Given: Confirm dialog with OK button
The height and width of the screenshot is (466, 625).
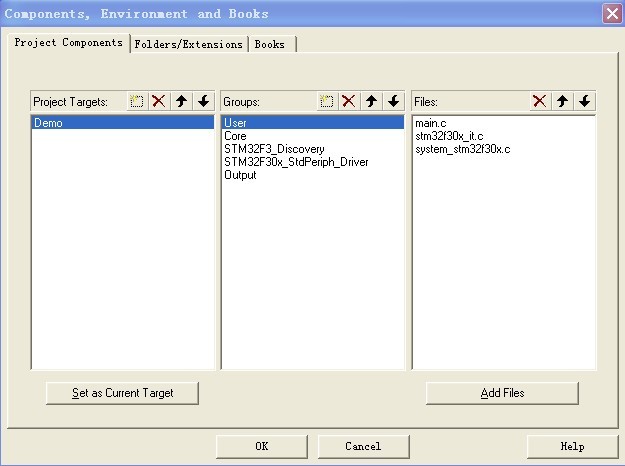Looking at the screenshot, I should pyautogui.click(x=261, y=446).
